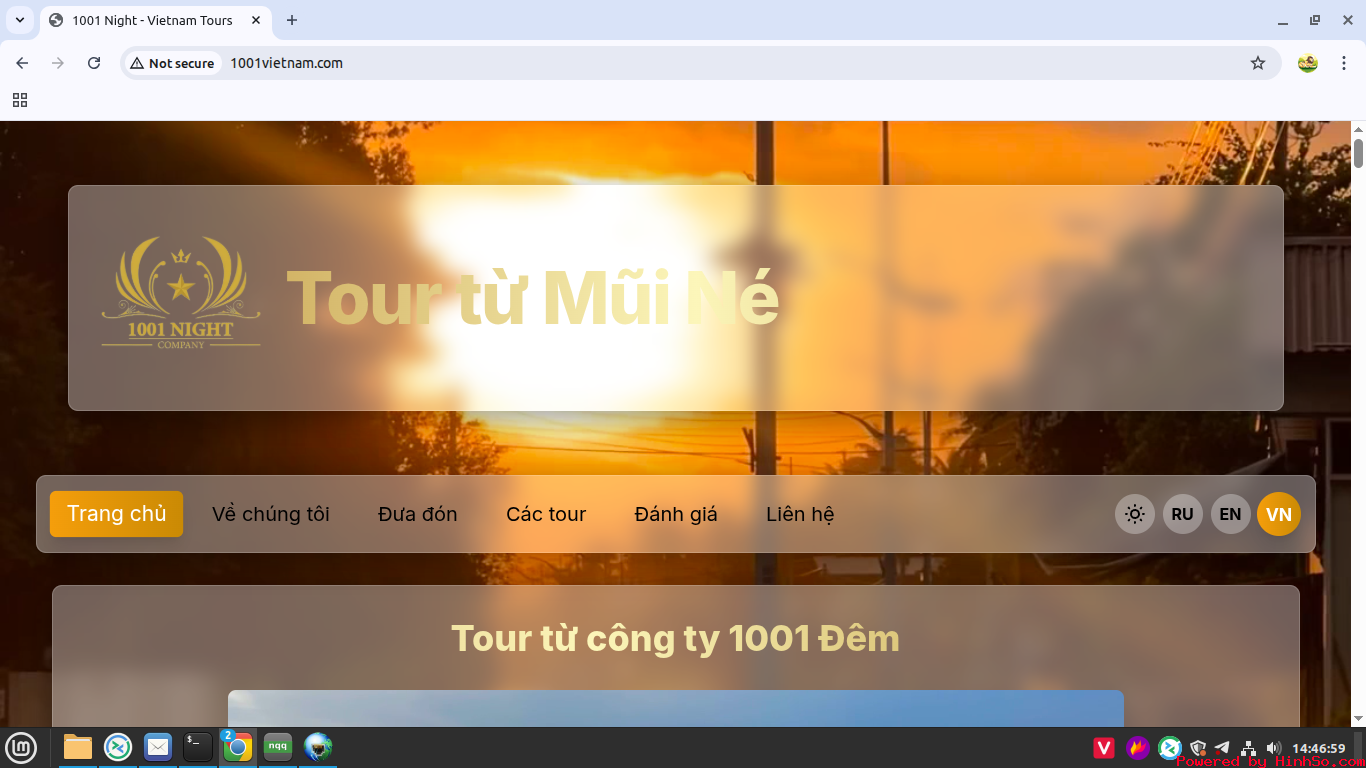
Task: Open Telegram from the system tray
Action: (x=1222, y=747)
